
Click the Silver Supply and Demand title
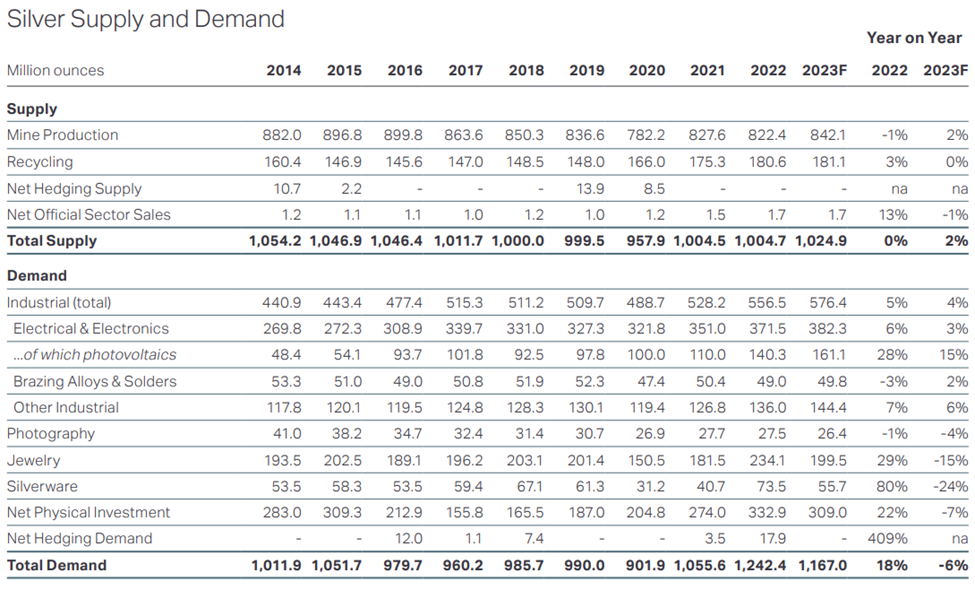(x=146, y=19)
